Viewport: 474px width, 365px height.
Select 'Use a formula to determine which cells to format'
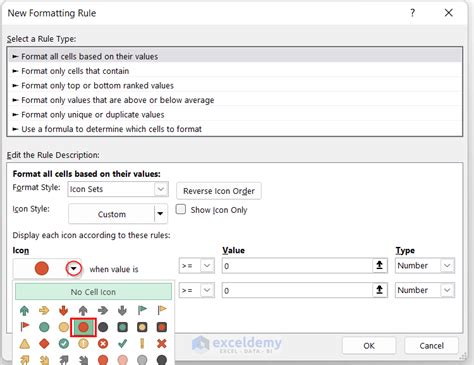(235, 129)
